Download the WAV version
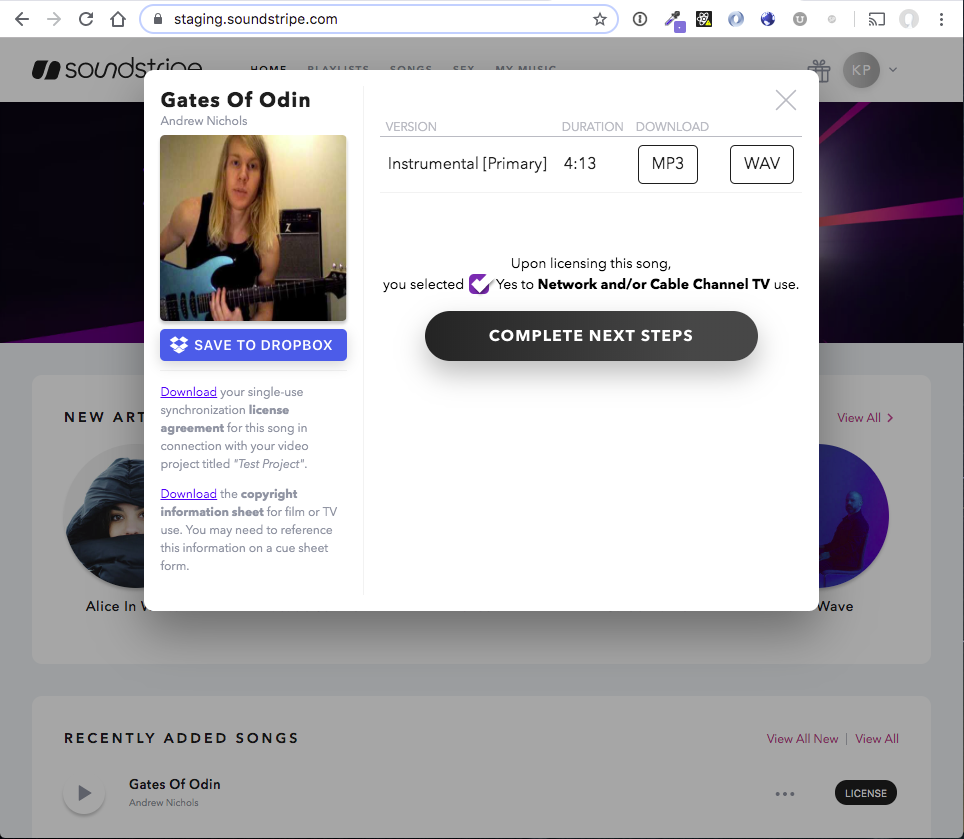 coord(761,164)
